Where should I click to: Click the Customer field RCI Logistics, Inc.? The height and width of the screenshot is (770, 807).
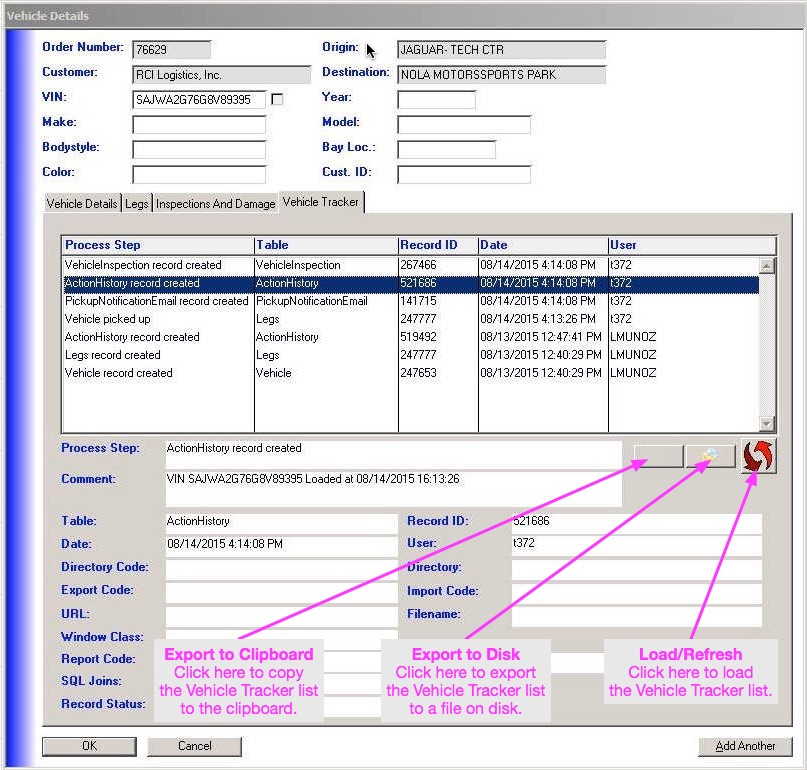tap(221, 75)
